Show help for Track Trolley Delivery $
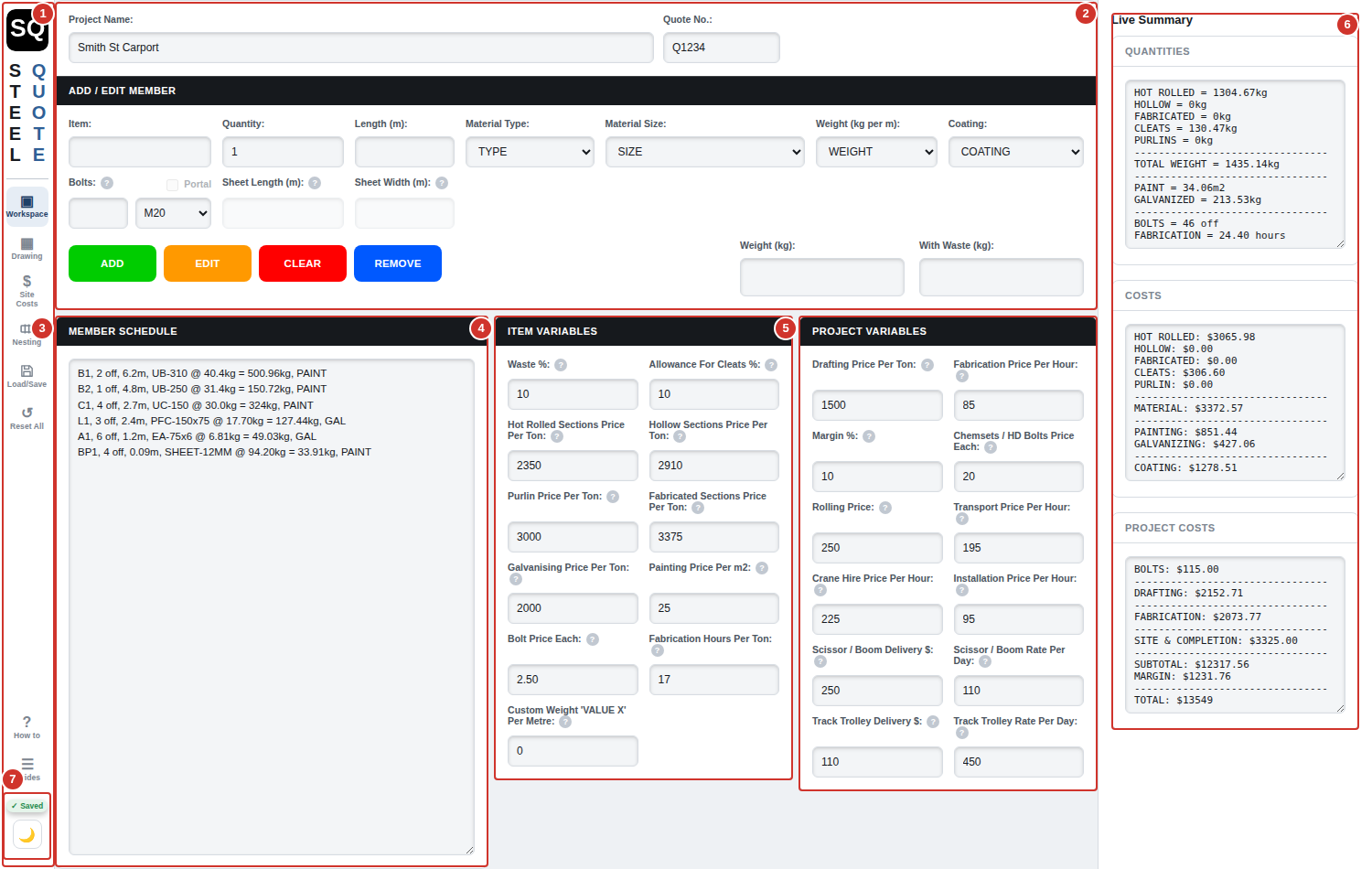 (933, 722)
